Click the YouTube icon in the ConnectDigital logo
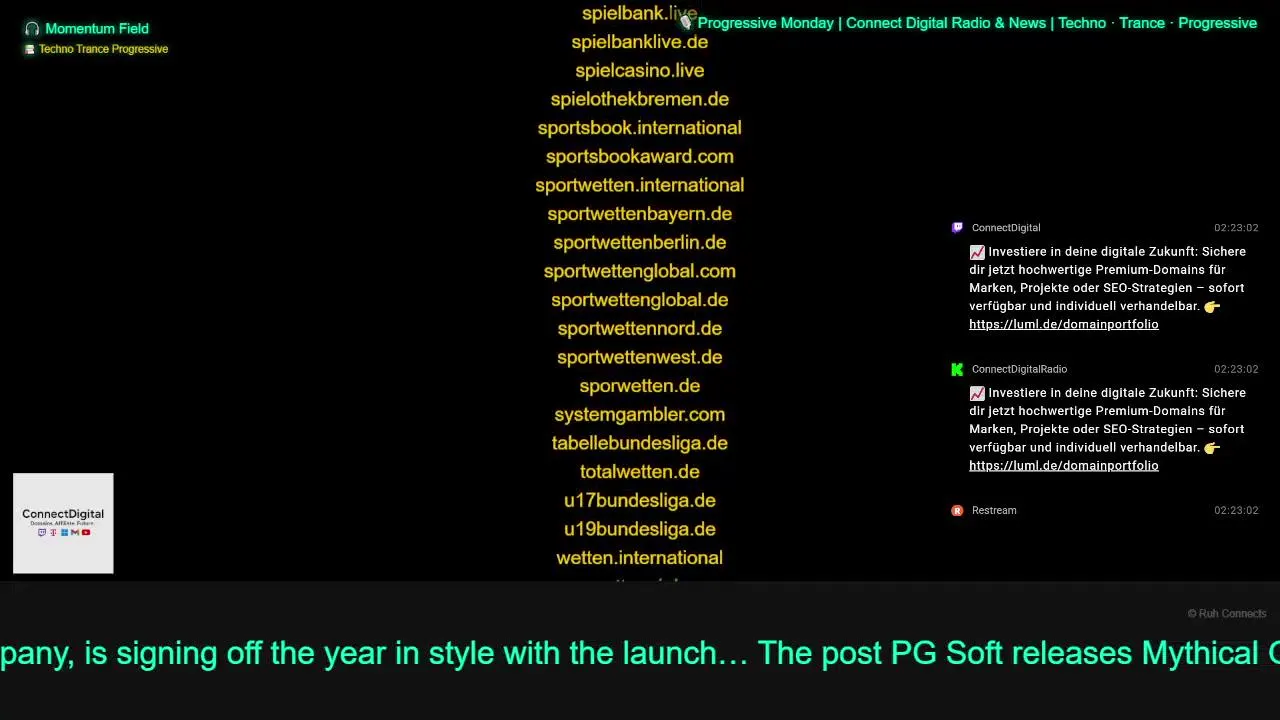The height and width of the screenshot is (720, 1280). (86, 532)
